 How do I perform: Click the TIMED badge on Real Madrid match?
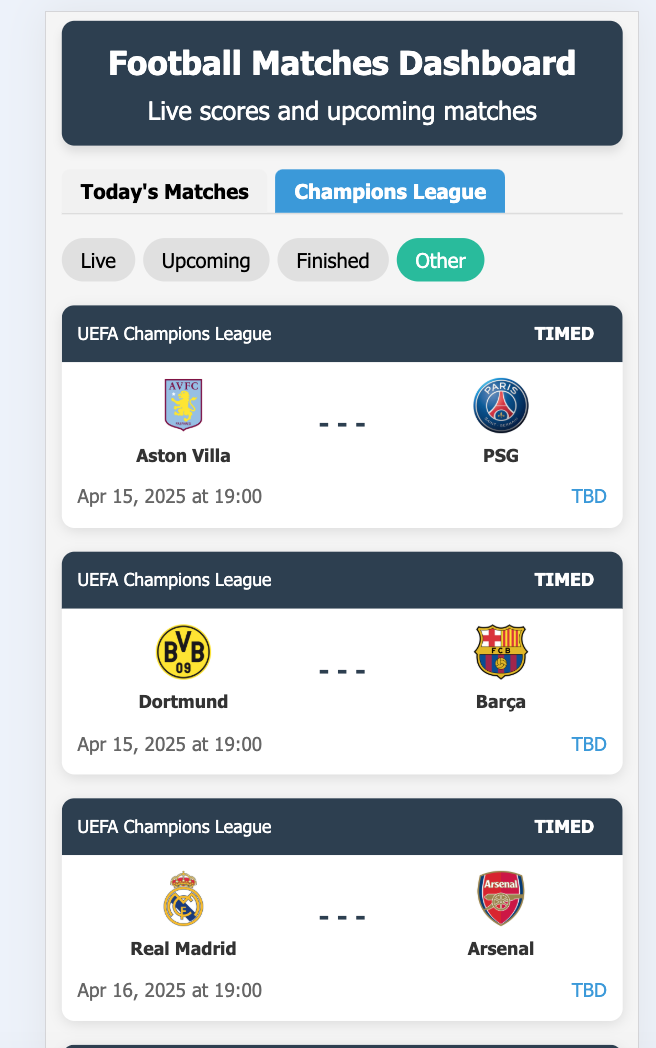(x=564, y=826)
